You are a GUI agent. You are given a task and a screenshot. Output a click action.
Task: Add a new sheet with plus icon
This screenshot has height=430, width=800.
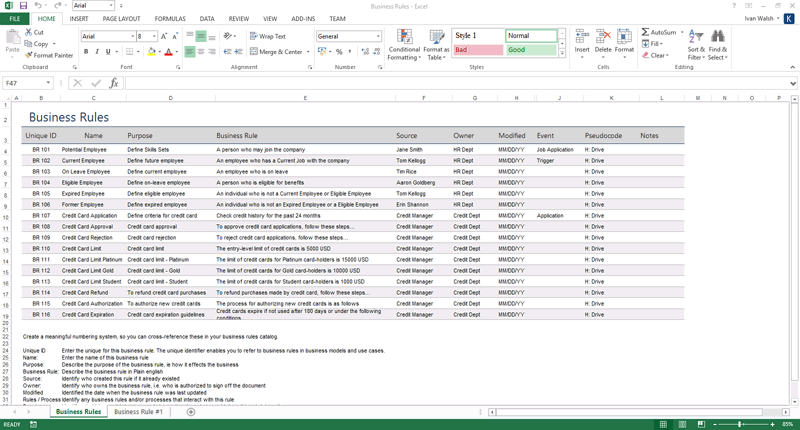pyautogui.click(x=191, y=412)
